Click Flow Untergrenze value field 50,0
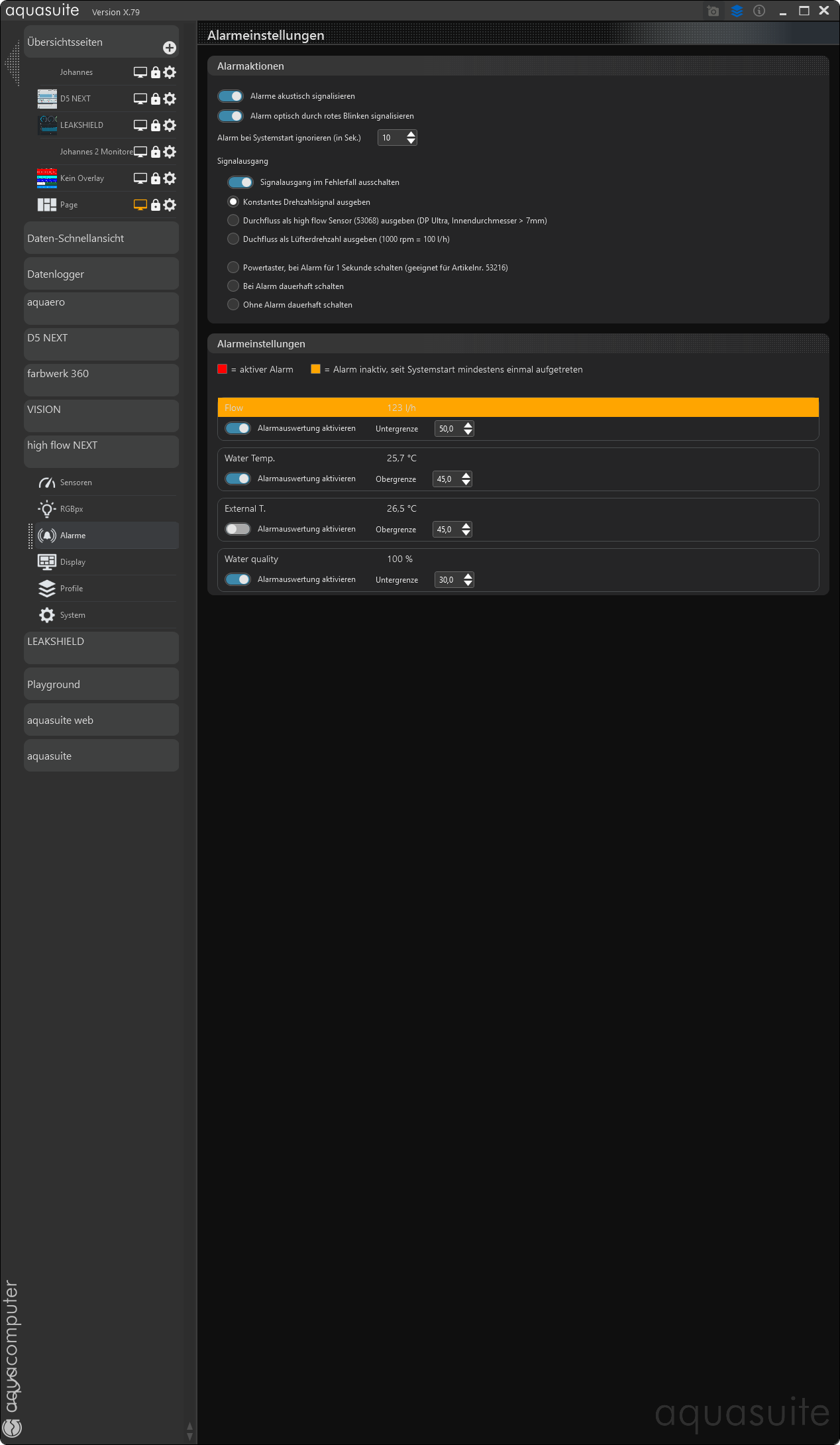The width and height of the screenshot is (840, 1445). coord(448,429)
